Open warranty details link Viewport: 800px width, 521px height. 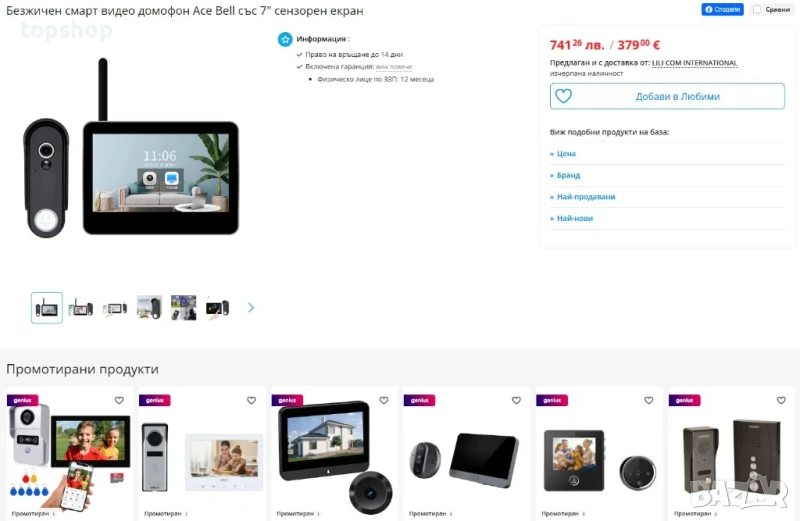click(x=394, y=67)
